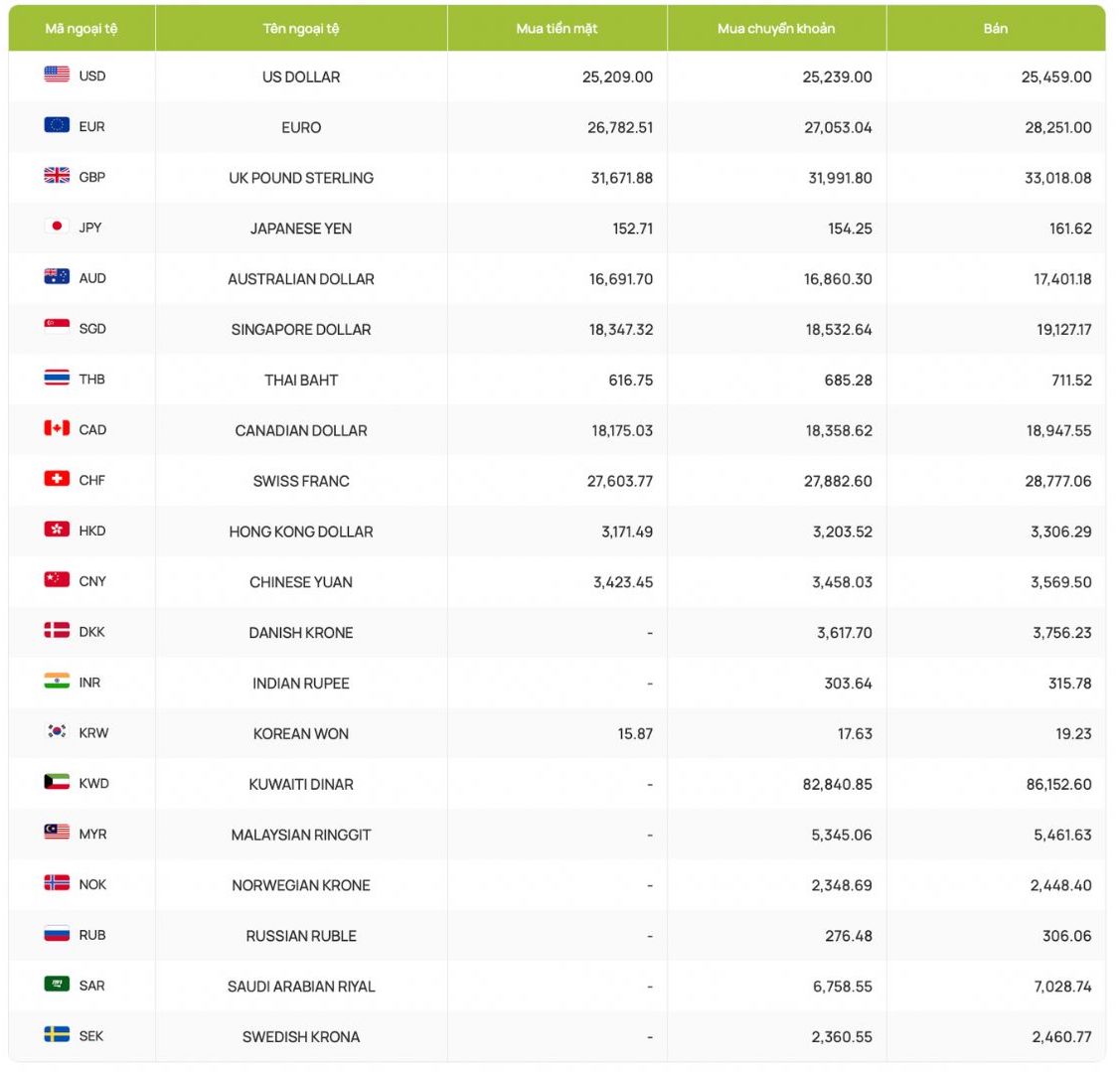The image size is (1120, 1072).
Task: Select the 'US DOLLAR' currency name
Action: (x=301, y=77)
